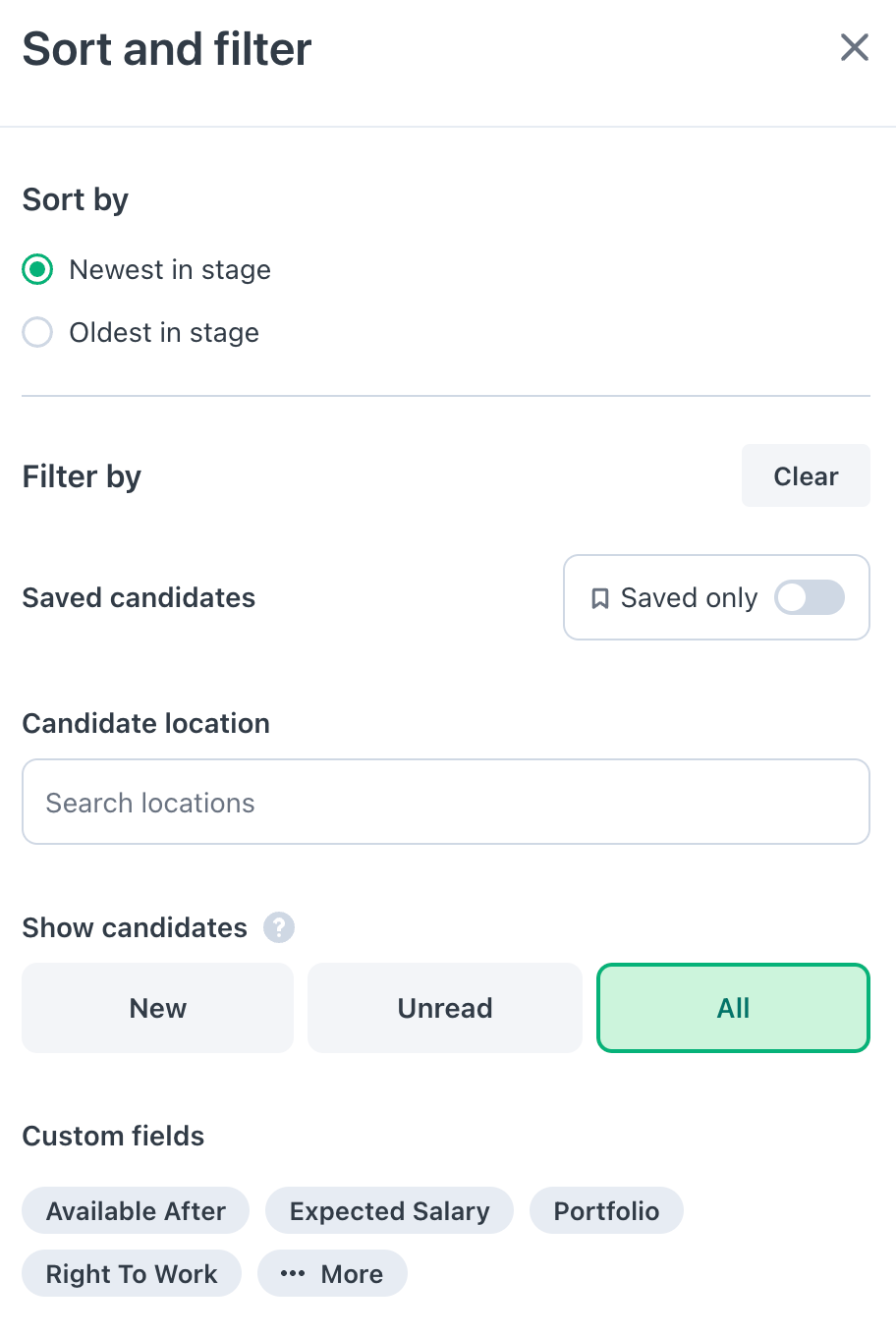This screenshot has height=1336, width=896.
Task: Close the Sort and filter panel
Action: click(x=855, y=47)
